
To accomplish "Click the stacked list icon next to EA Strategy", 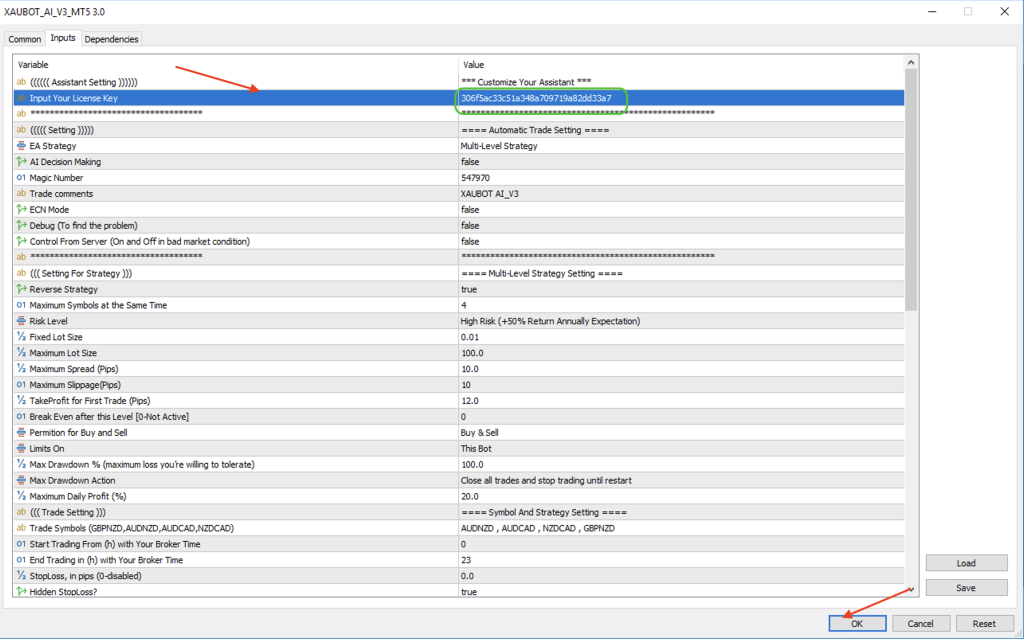I will (x=19, y=145).
